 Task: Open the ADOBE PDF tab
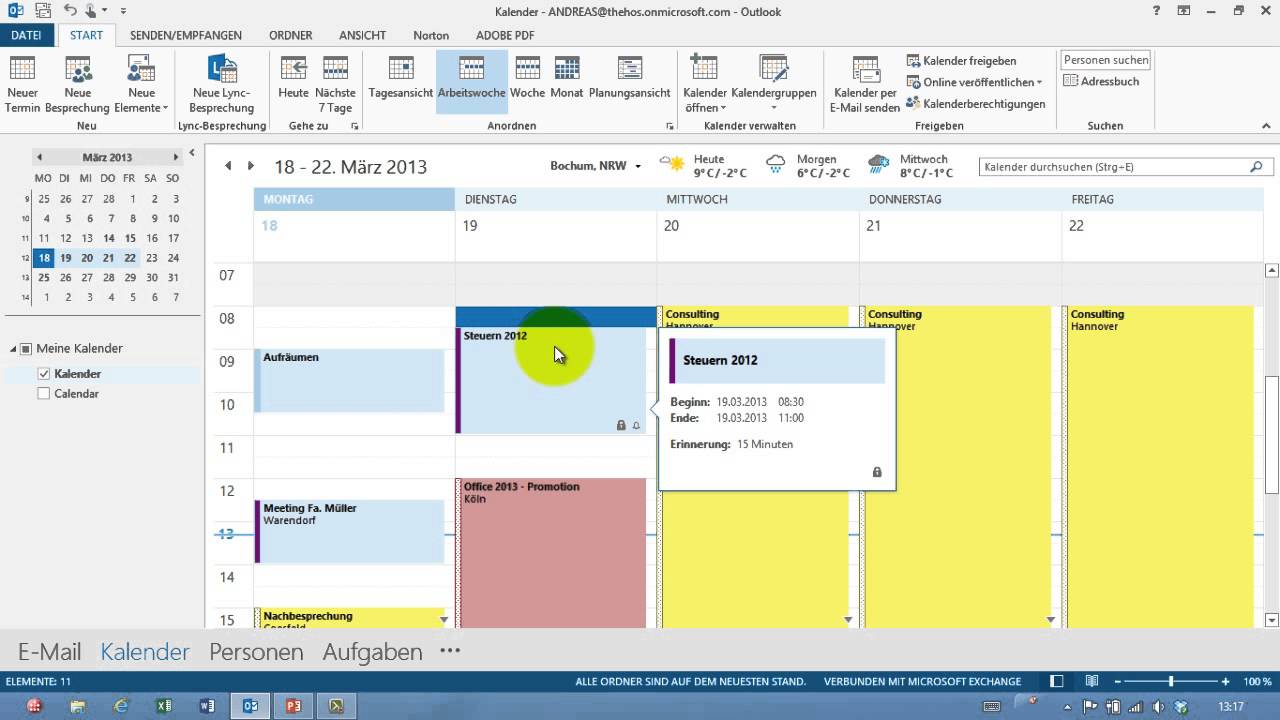(x=505, y=35)
